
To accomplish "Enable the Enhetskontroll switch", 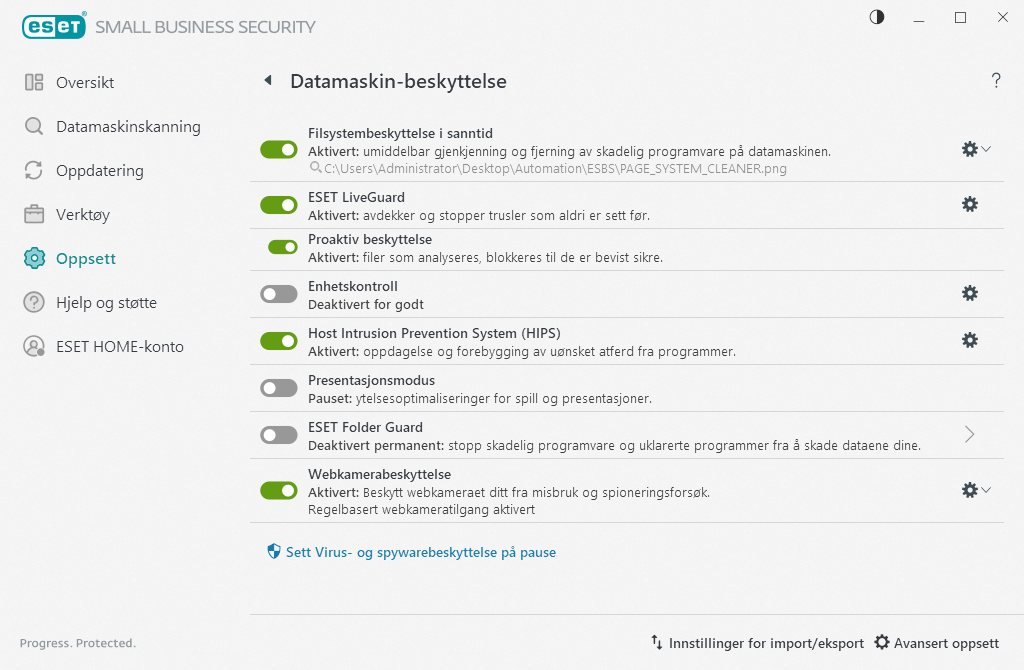I will click(279, 293).
